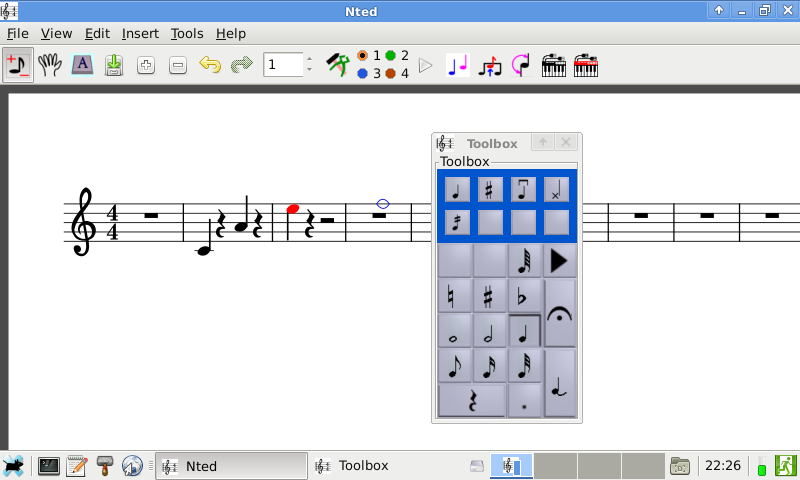Toggle the note insert mode button
This screenshot has height=480, width=800.
point(17,65)
